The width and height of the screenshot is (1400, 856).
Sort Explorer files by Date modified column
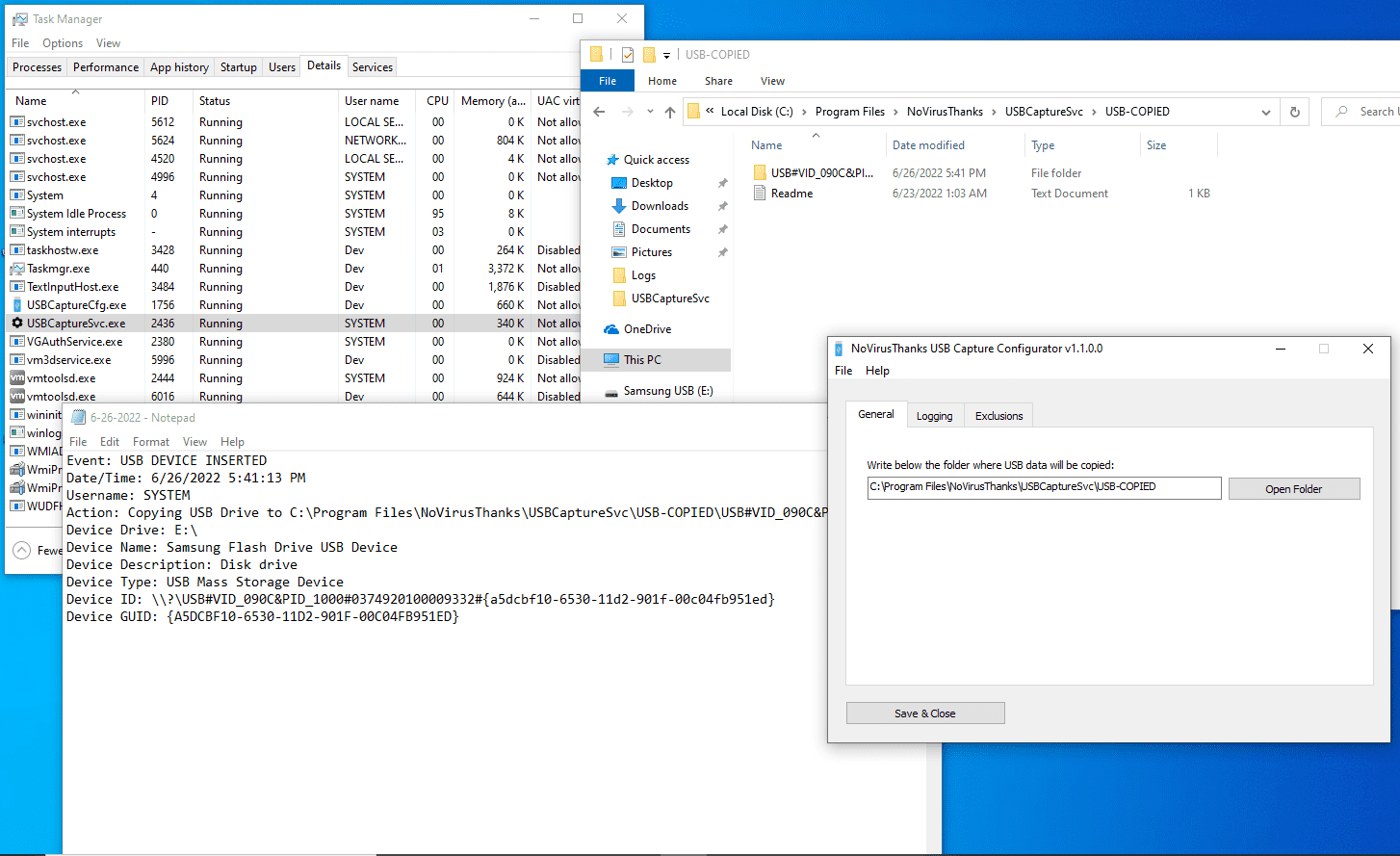[928, 145]
